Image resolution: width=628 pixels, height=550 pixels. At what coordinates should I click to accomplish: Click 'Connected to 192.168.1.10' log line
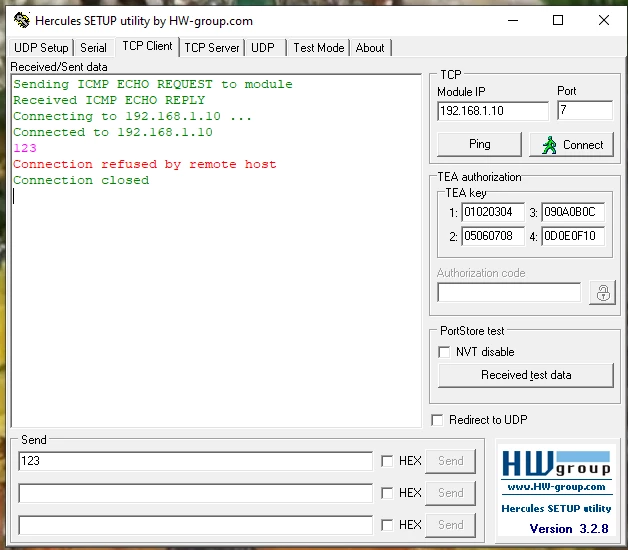point(113,132)
